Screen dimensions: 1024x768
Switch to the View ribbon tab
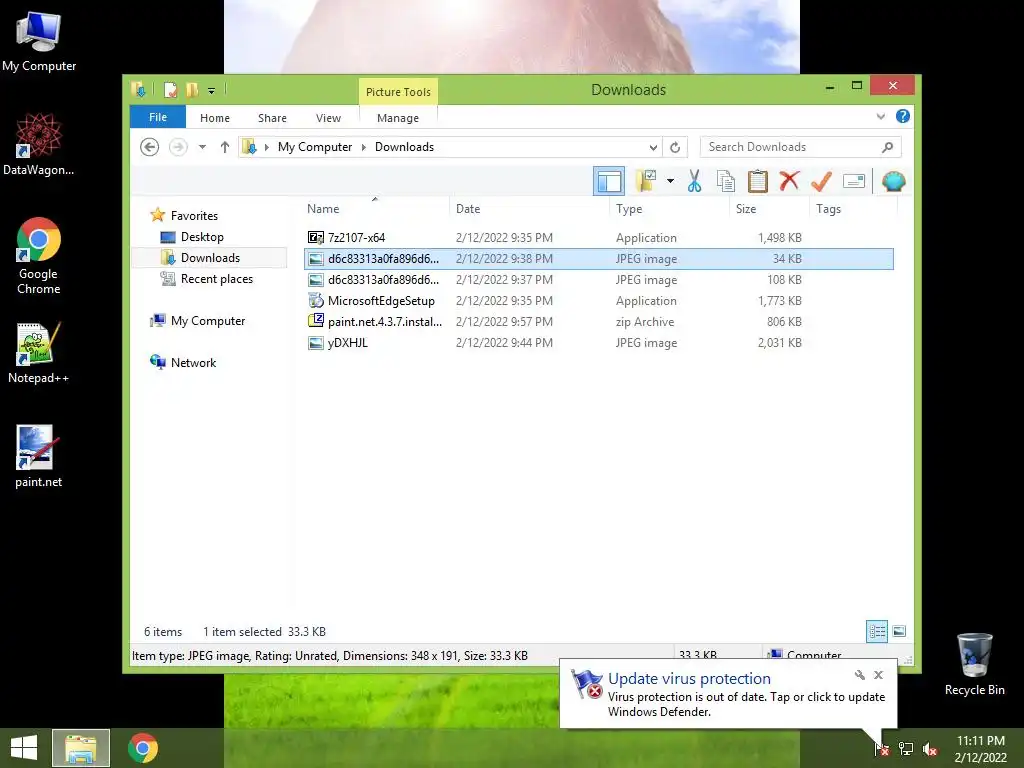tap(328, 118)
